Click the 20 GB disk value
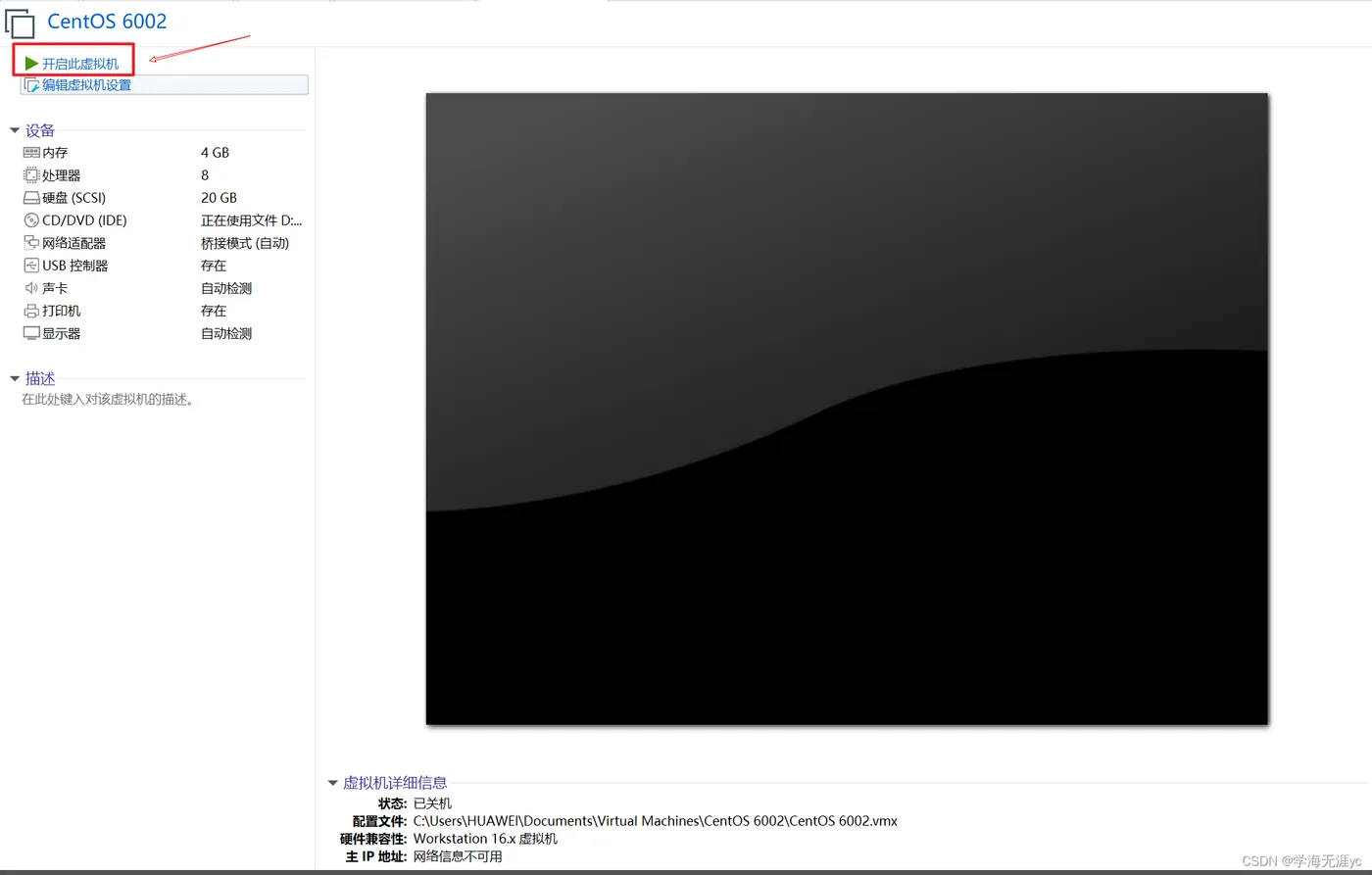The height and width of the screenshot is (875, 1372). click(x=219, y=198)
